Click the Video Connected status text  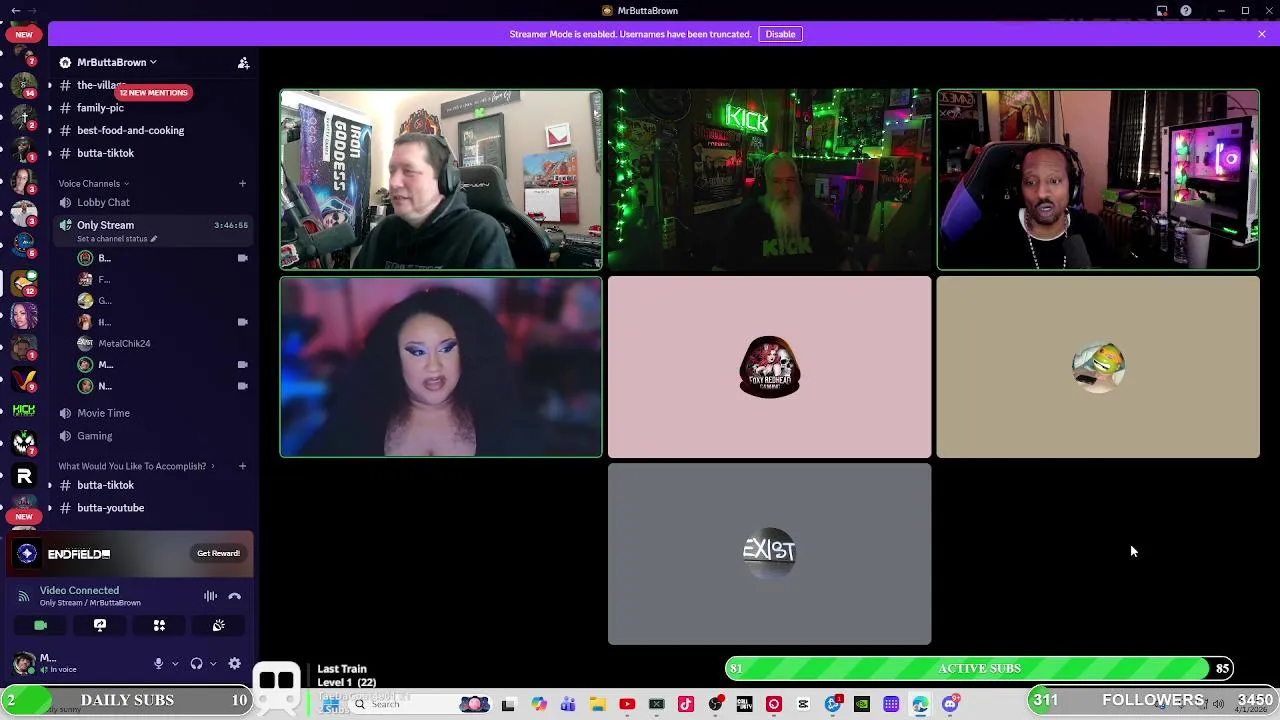click(x=79, y=590)
